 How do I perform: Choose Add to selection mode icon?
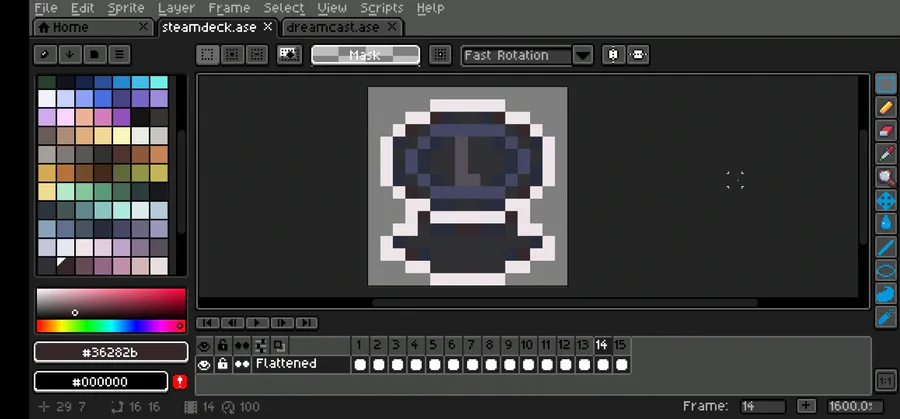pyautogui.click(x=232, y=55)
